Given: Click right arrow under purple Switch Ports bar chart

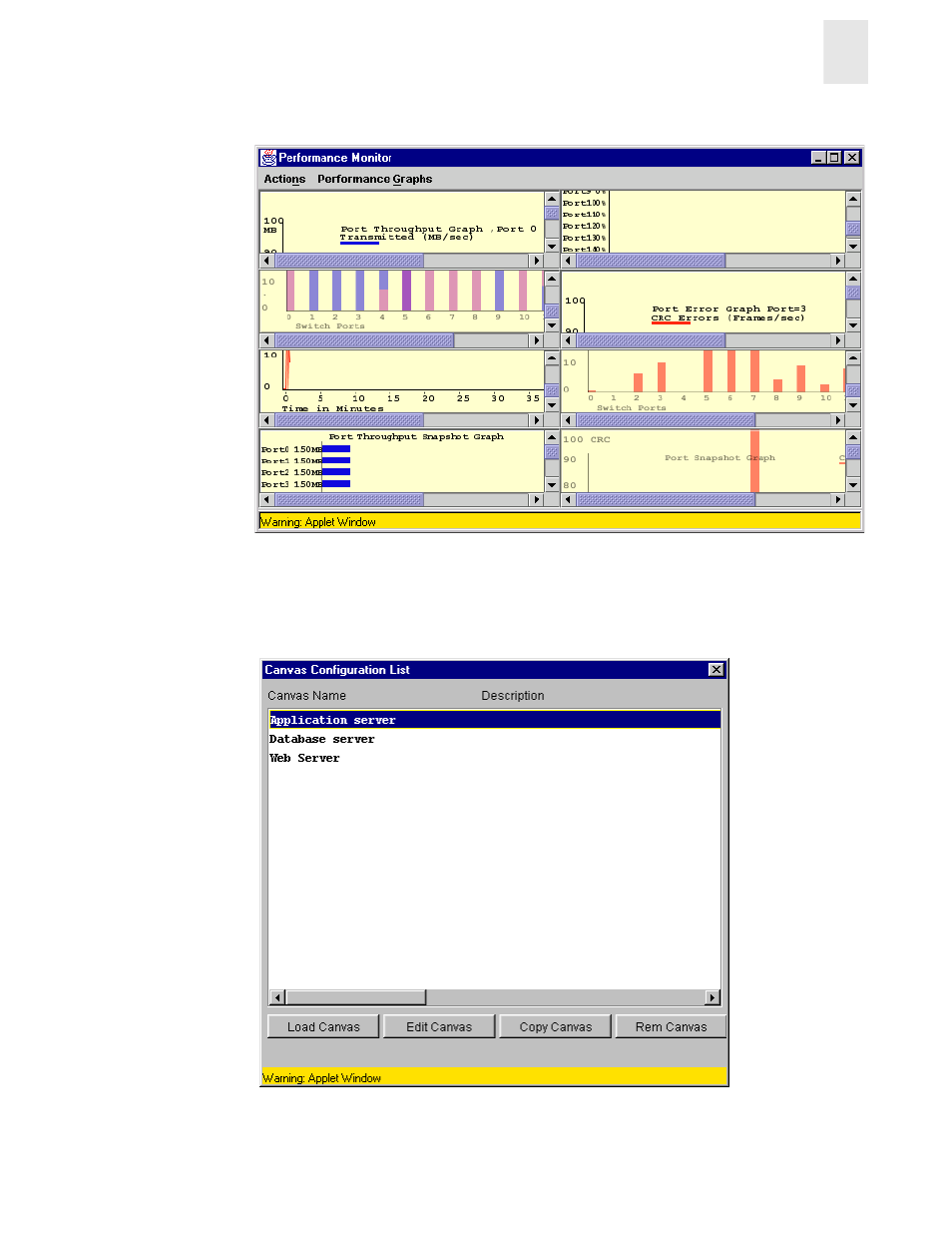Looking at the screenshot, I should click(537, 340).
